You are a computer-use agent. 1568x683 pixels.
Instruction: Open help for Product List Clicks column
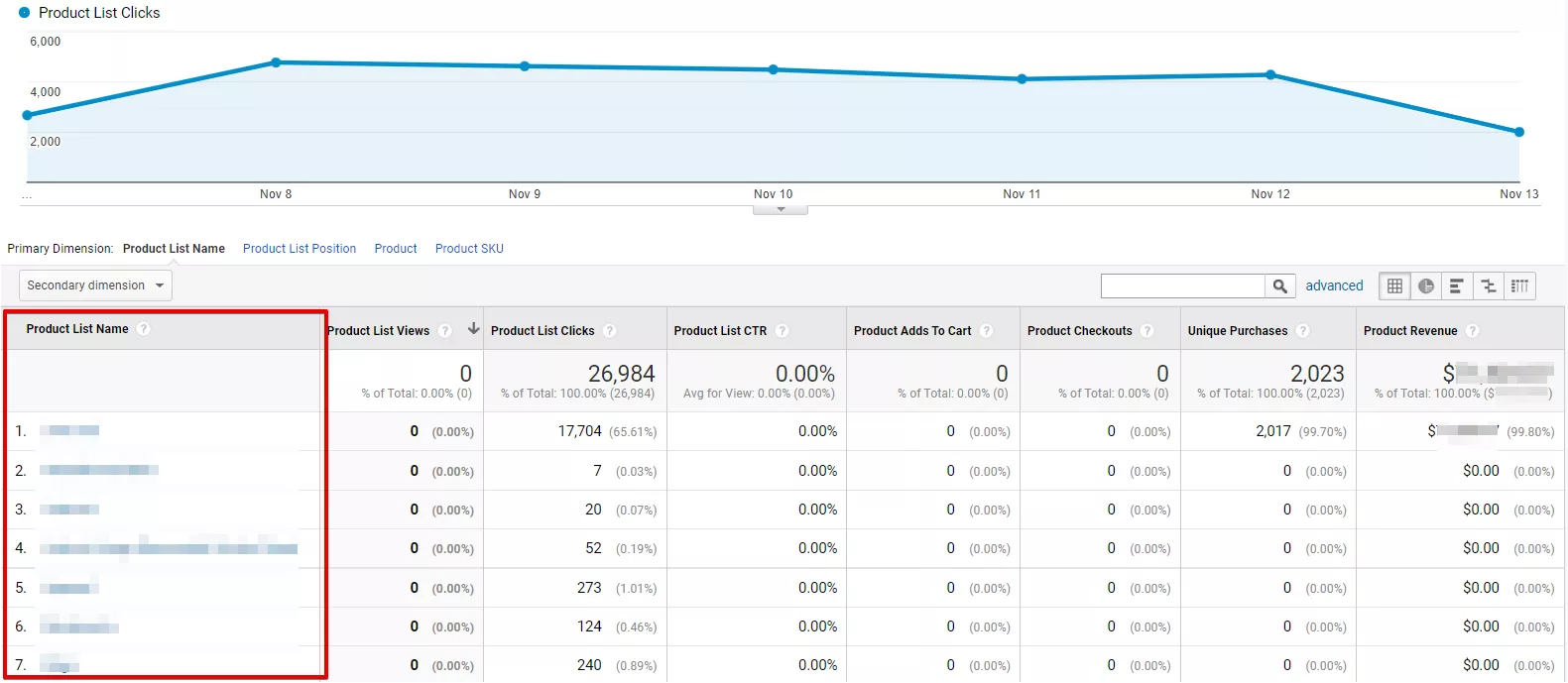(x=610, y=331)
